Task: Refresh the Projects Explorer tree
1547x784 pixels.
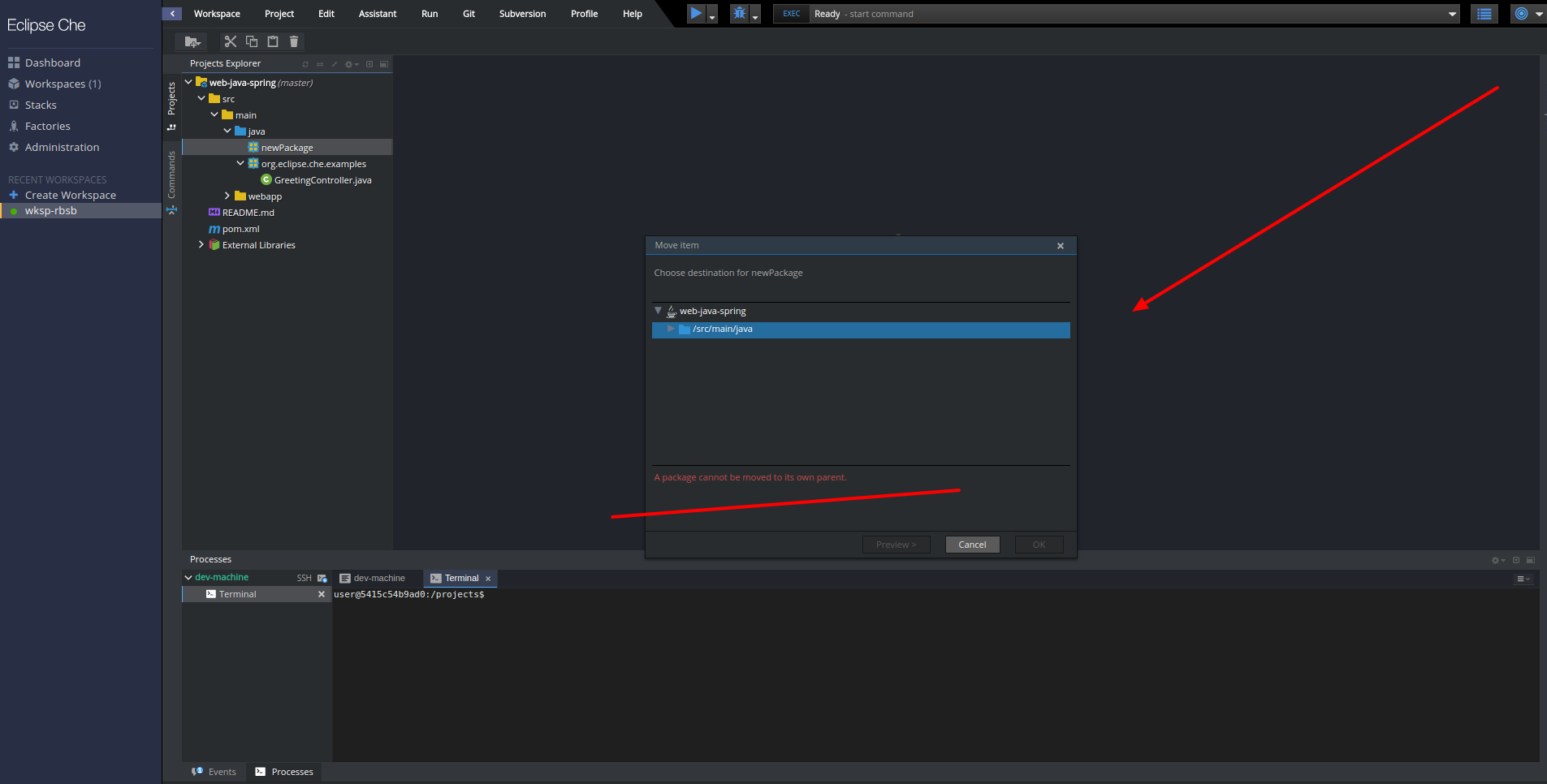Action: click(x=305, y=64)
